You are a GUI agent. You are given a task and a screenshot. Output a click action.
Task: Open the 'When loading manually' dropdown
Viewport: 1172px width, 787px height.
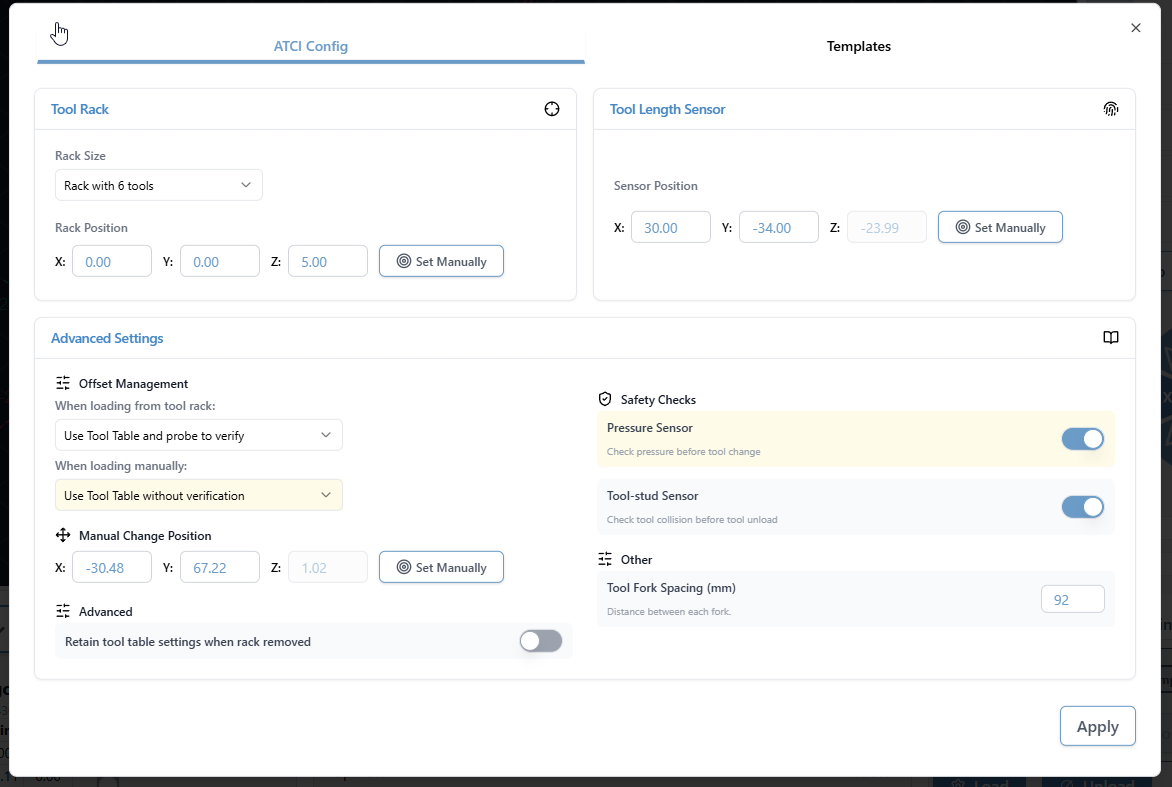click(x=198, y=495)
